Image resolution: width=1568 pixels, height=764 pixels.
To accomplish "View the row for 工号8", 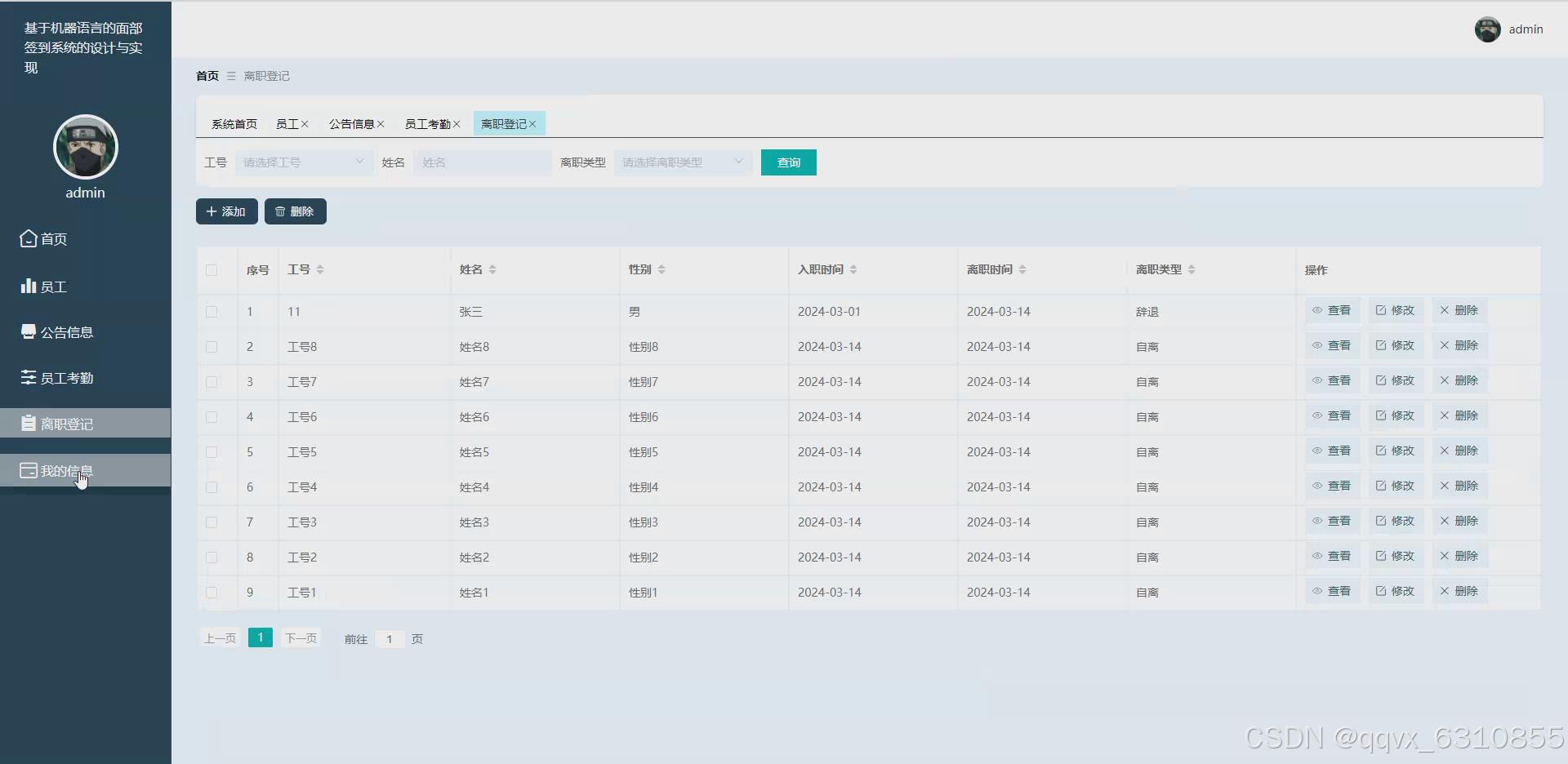I will [x=1332, y=345].
